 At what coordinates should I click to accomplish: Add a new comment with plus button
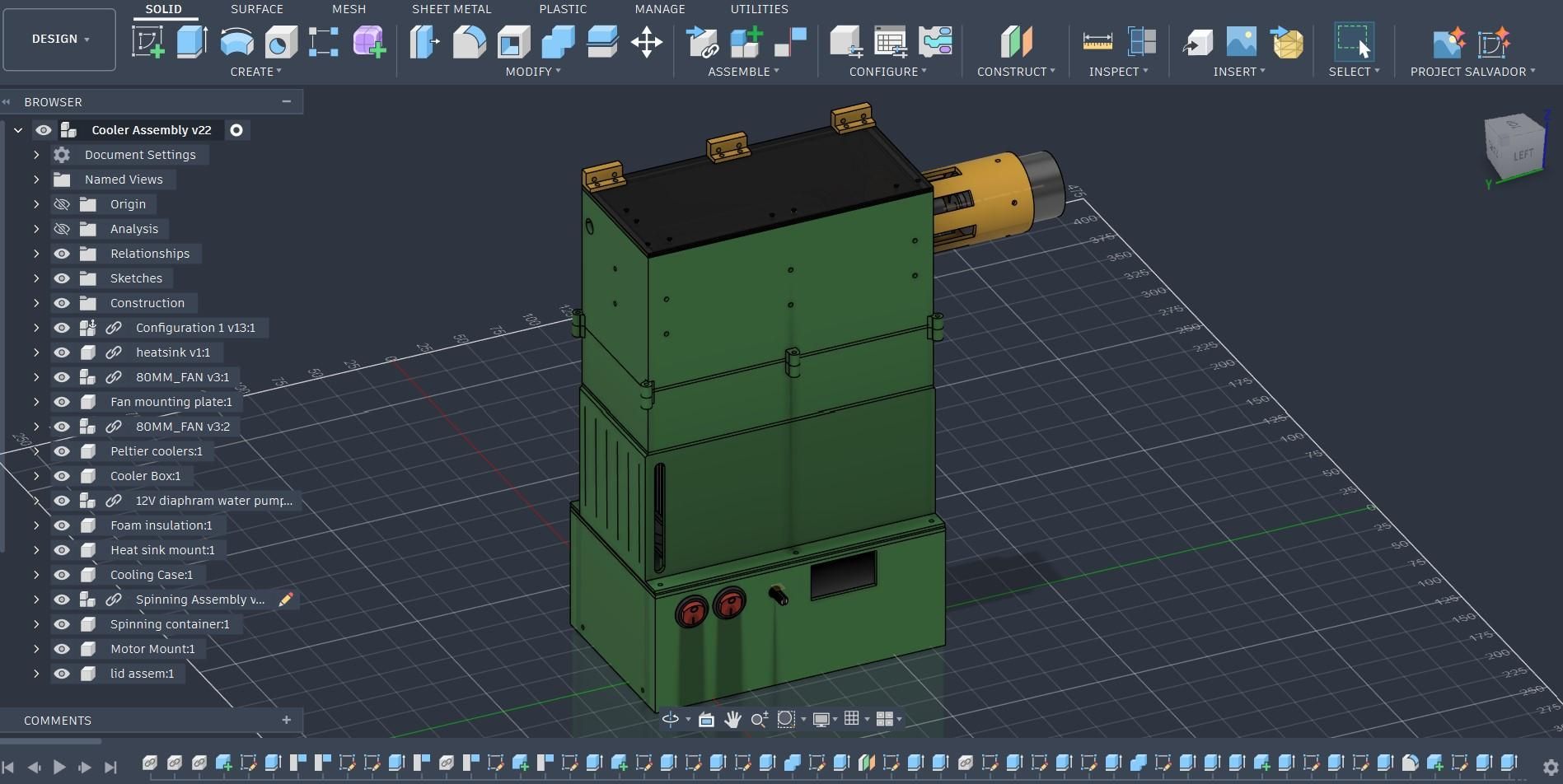[x=286, y=720]
